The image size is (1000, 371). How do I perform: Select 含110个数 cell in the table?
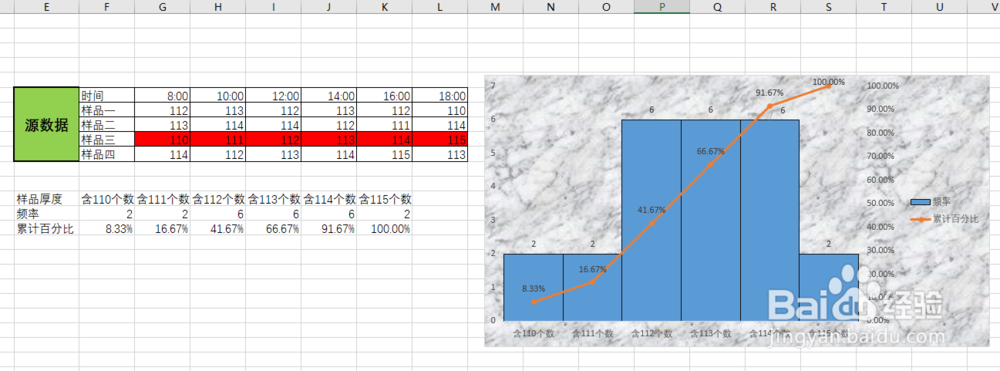tap(107, 200)
